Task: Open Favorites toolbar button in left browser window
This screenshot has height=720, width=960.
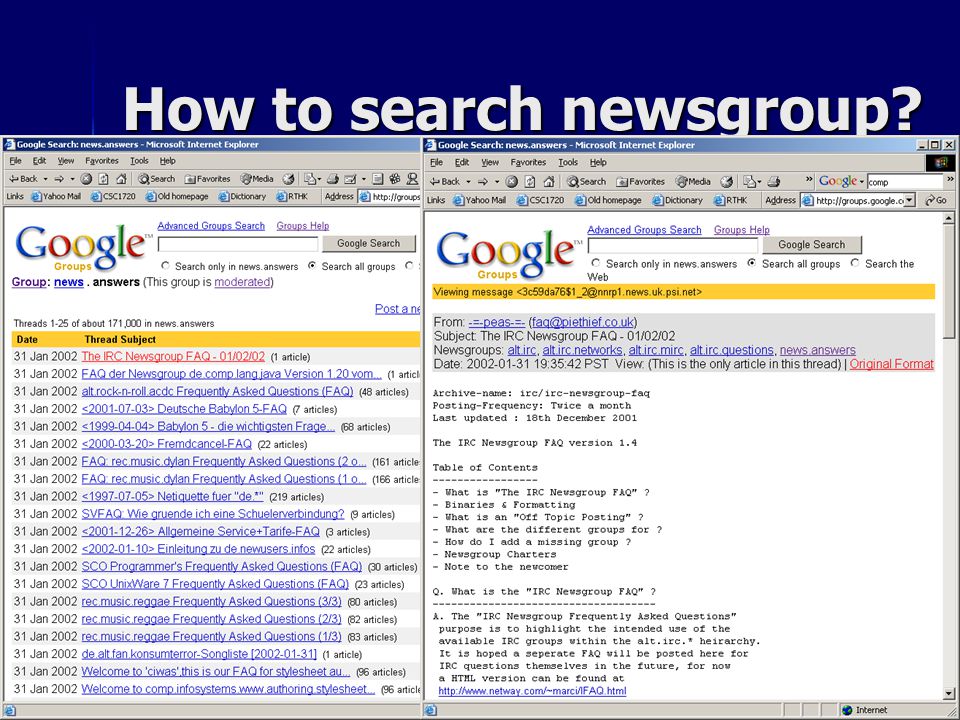Action: click(207, 179)
